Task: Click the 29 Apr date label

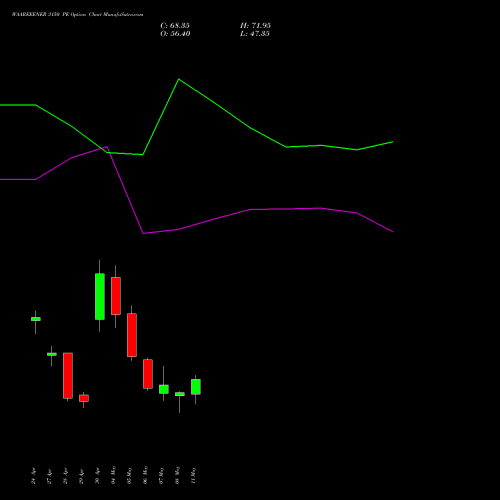Action: (x=81, y=476)
